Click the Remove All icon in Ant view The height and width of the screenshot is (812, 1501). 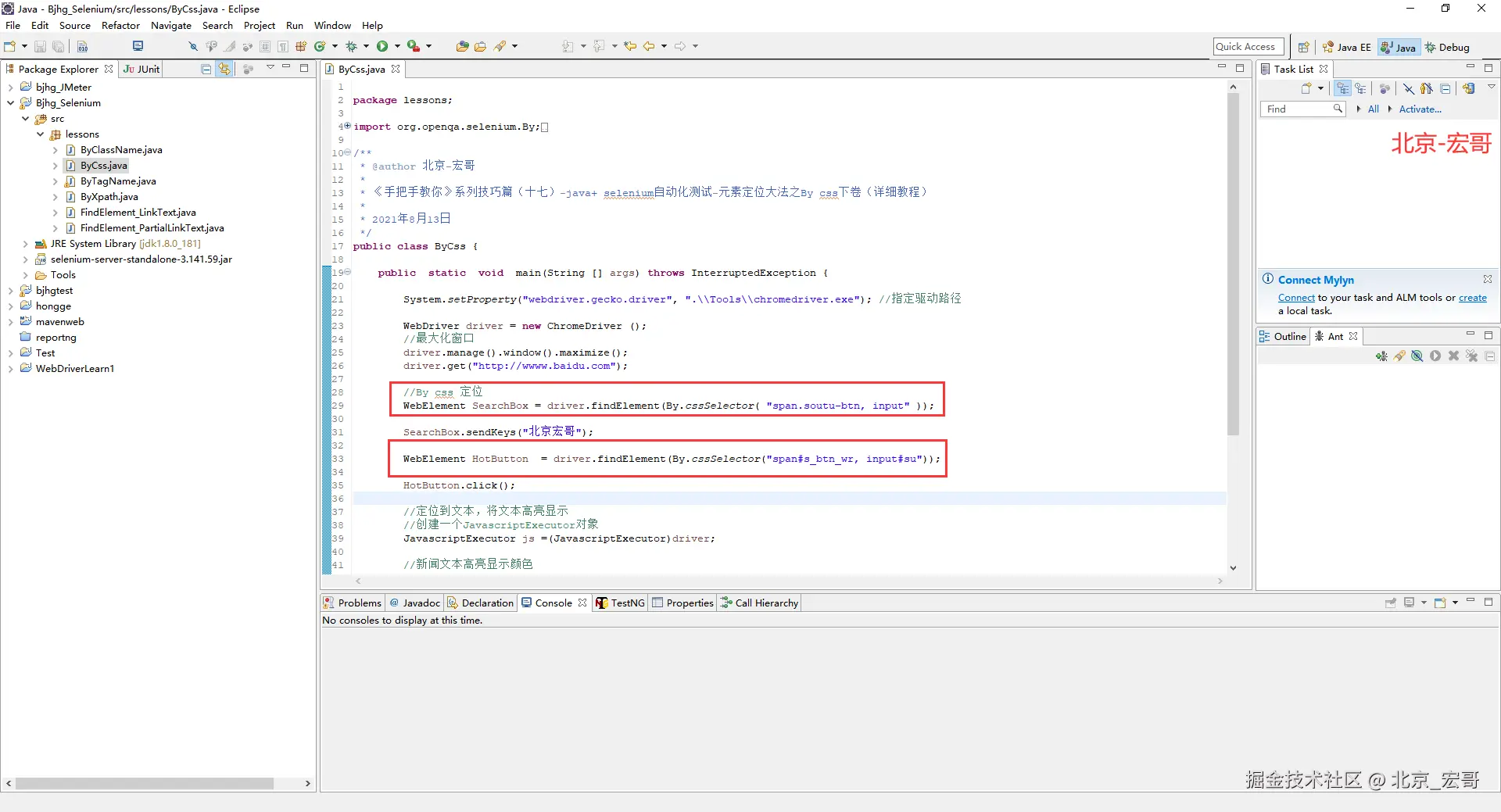click(1471, 356)
